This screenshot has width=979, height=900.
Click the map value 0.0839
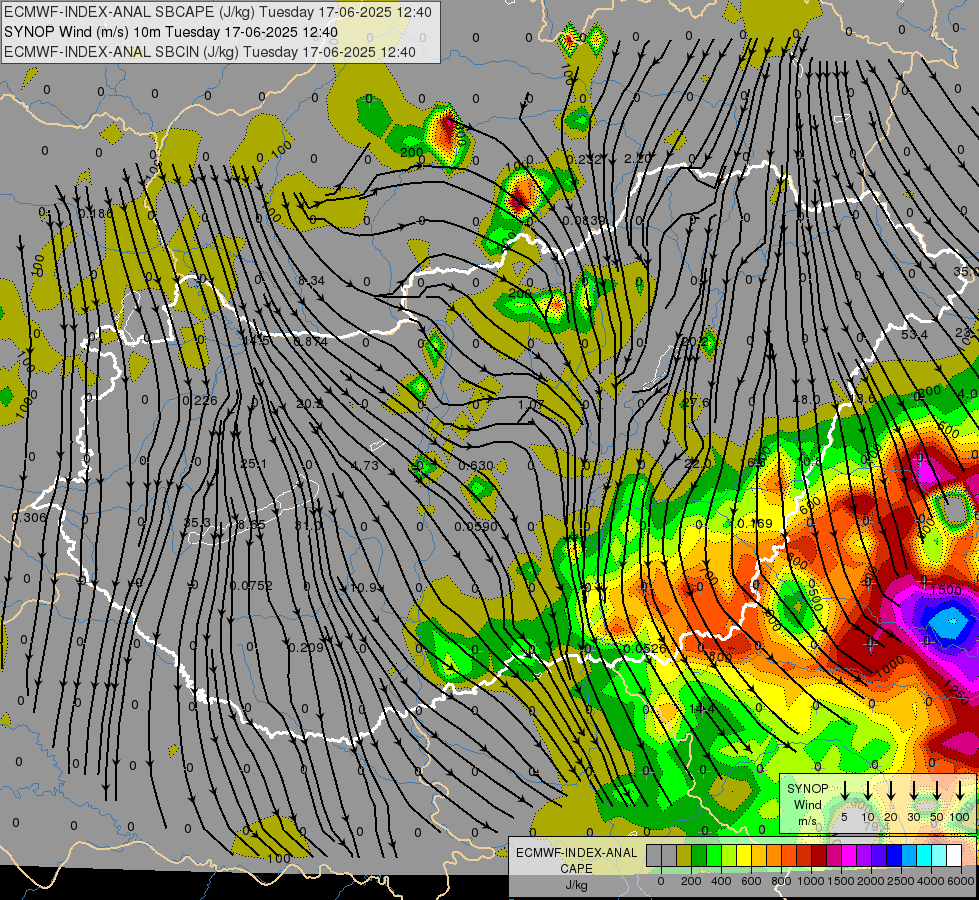[x=584, y=220]
